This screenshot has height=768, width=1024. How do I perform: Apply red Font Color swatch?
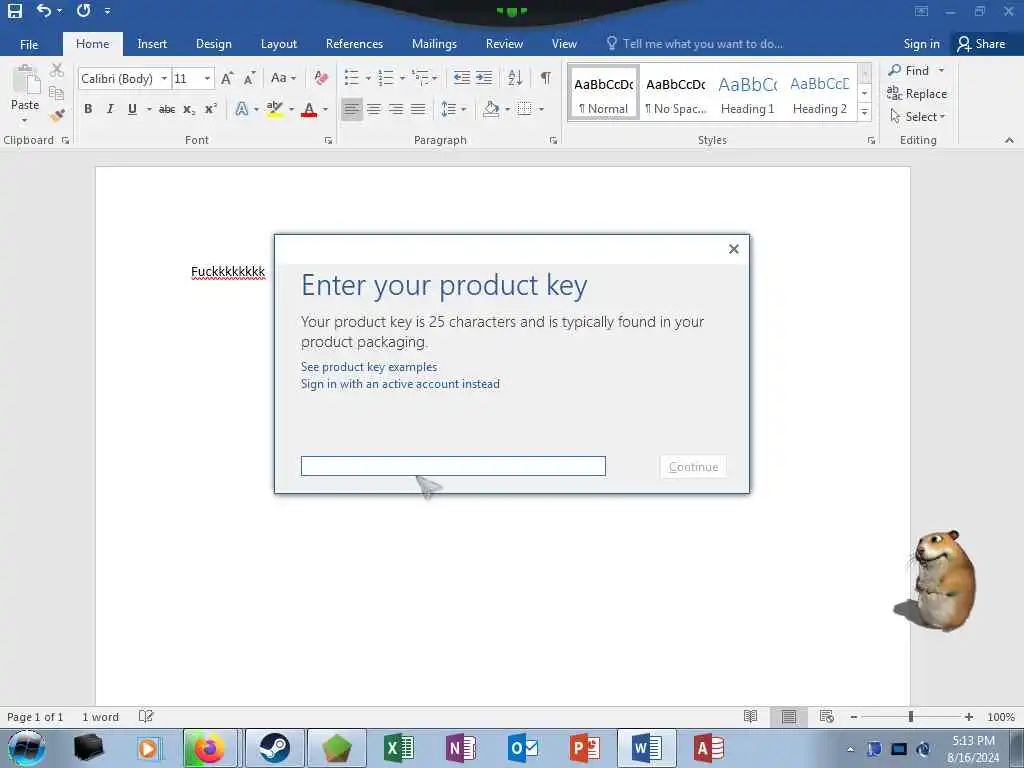[x=309, y=109]
